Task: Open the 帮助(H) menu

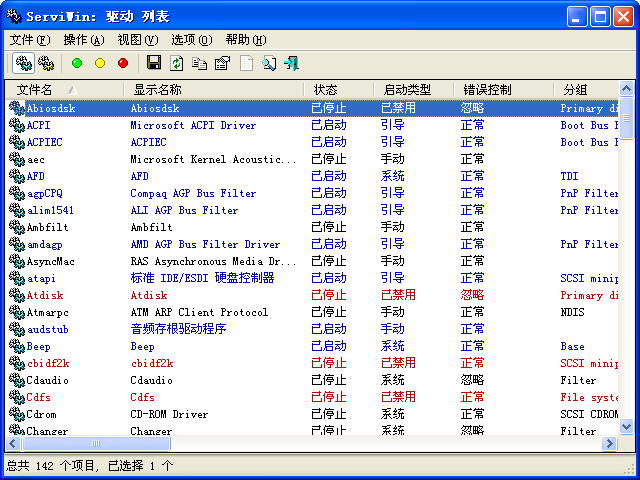Action: tap(245, 40)
